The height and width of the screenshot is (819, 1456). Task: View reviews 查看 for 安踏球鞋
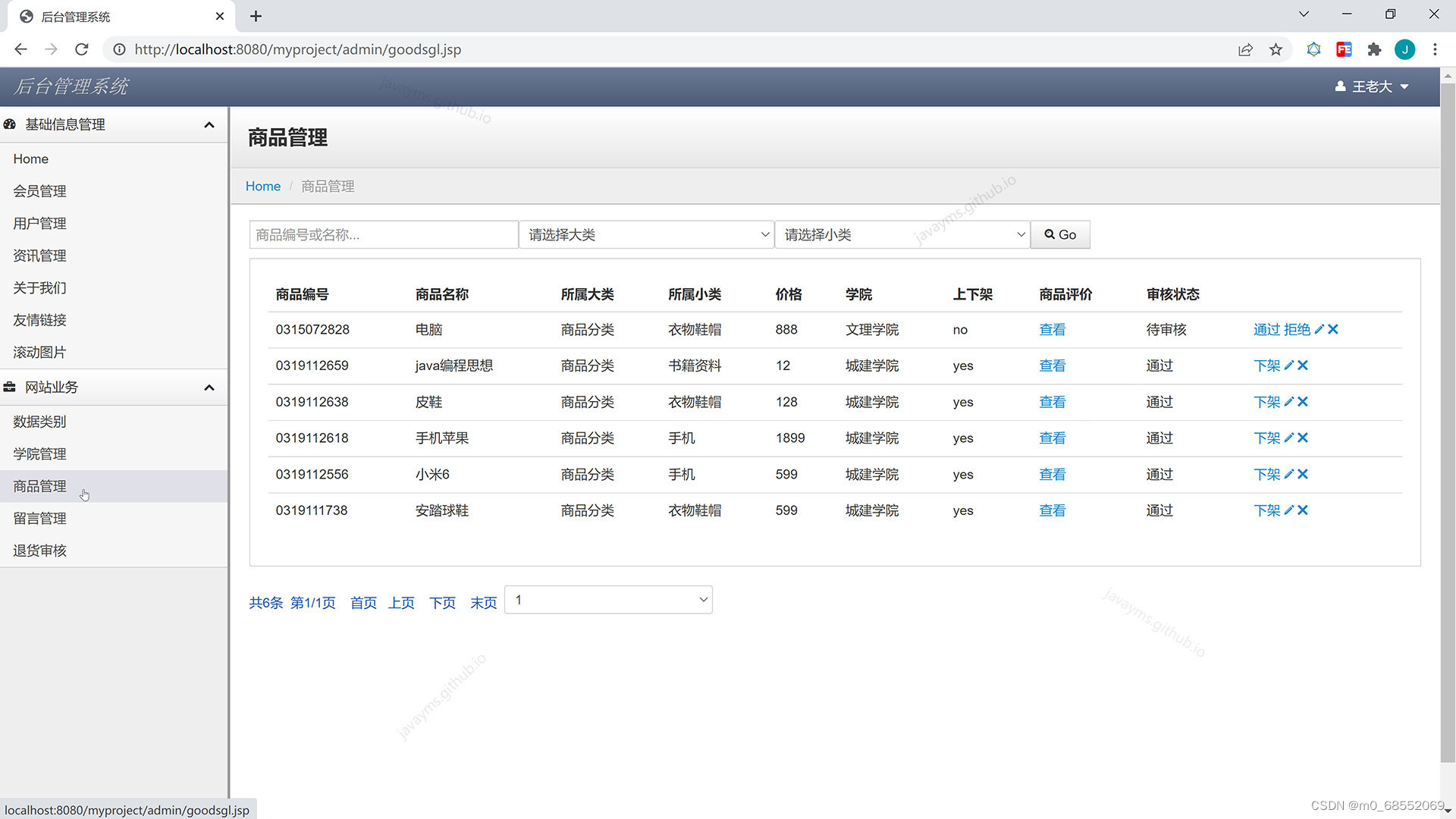pyautogui.click(x=1052, y=510)
